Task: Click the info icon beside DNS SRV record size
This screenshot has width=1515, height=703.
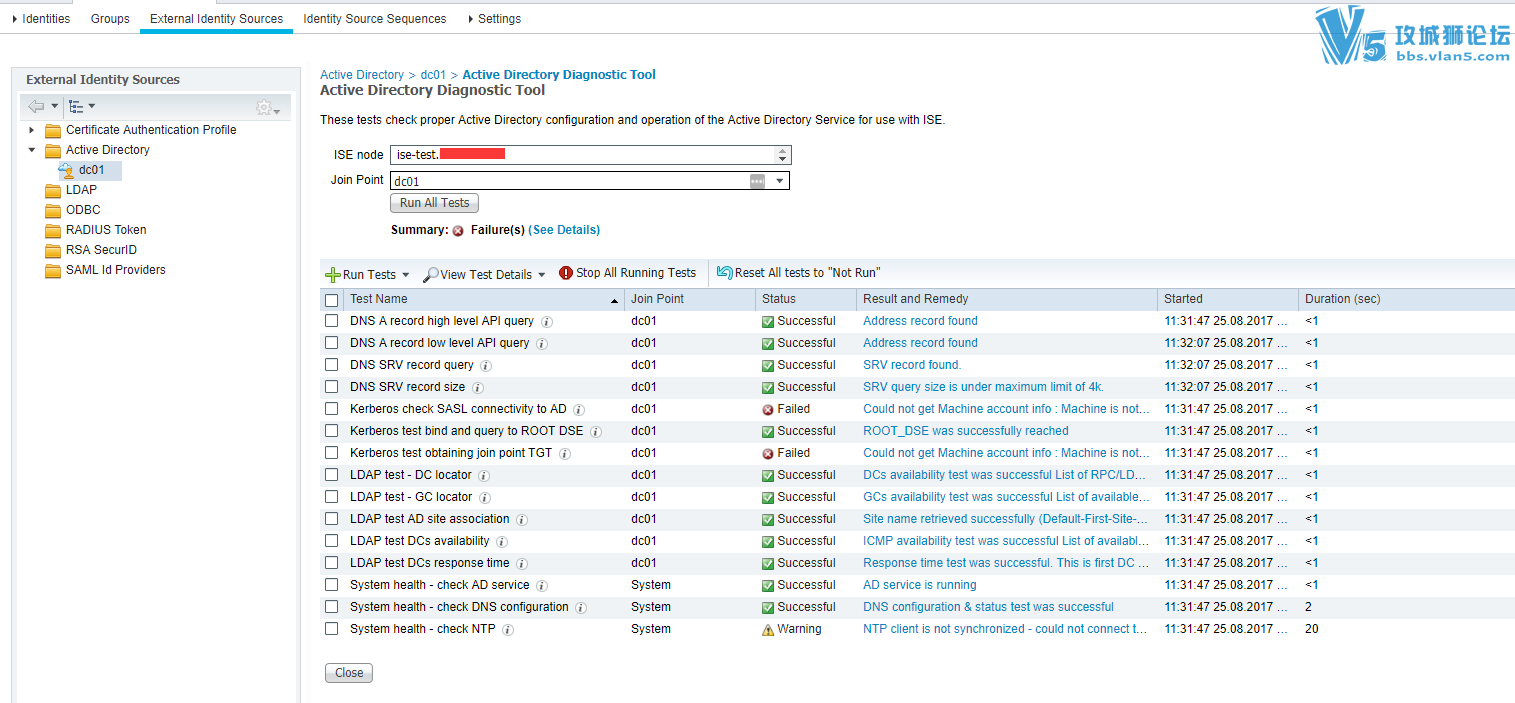Action: pos(478,388)
